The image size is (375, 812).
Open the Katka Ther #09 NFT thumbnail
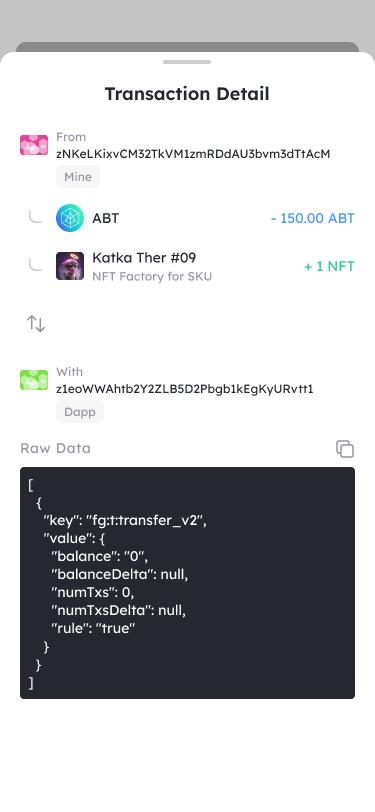70,266
